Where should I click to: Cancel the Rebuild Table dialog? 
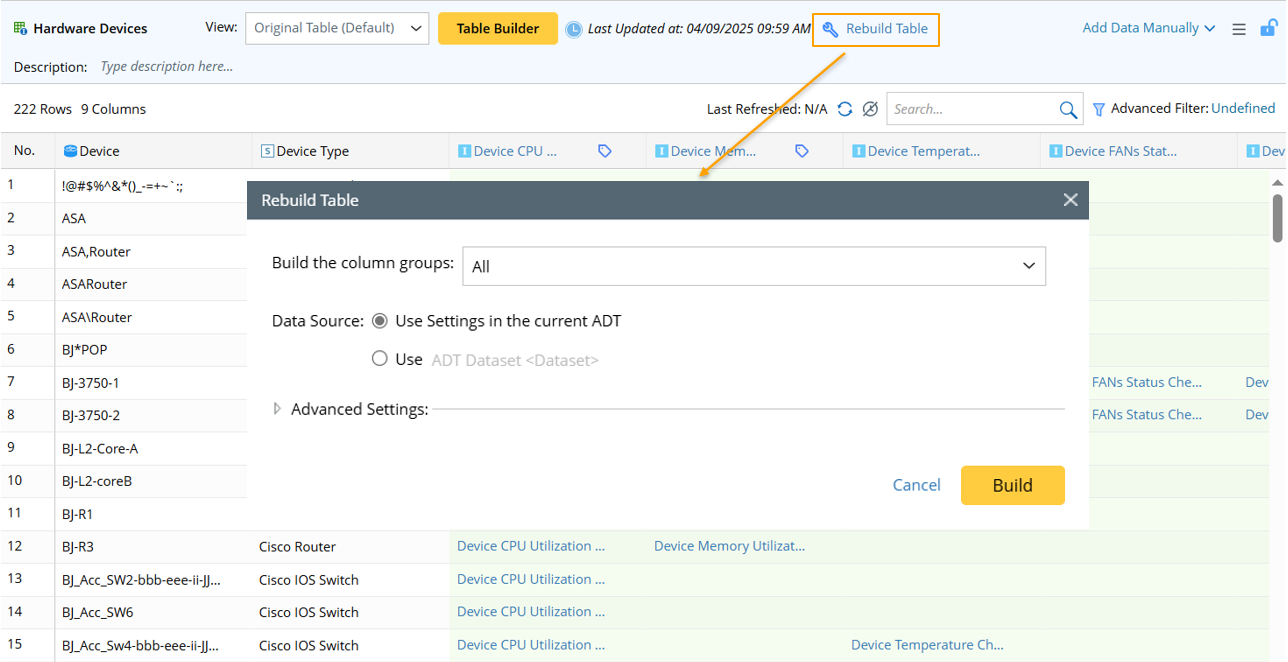[x=916, y=485]
